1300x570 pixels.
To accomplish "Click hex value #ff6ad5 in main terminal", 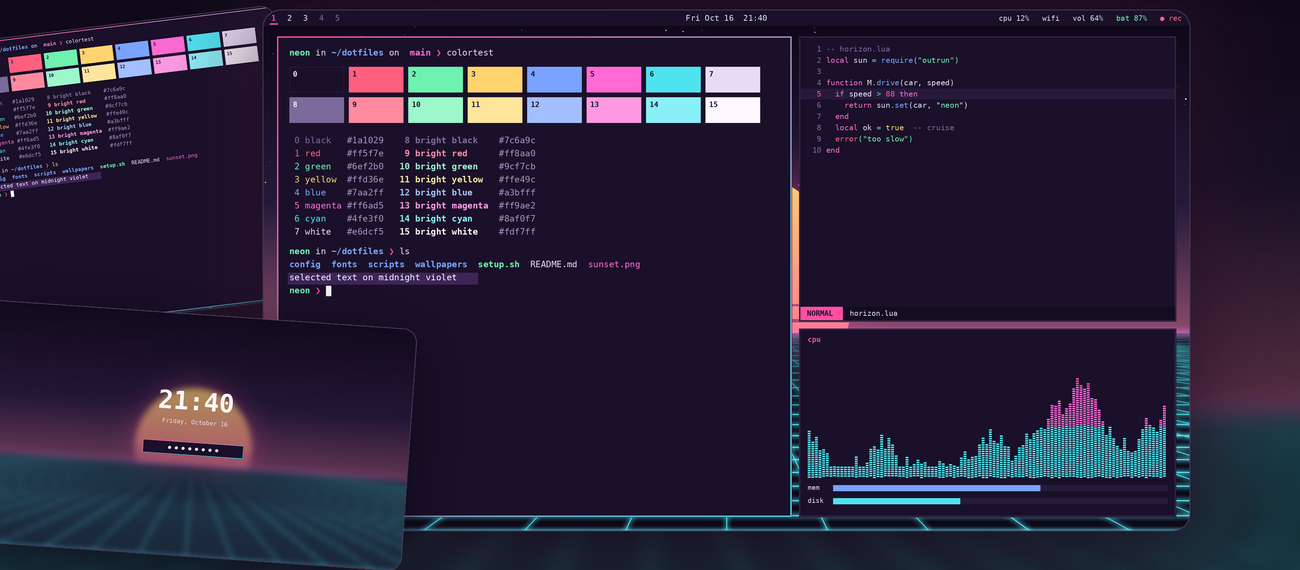I will coord(365,206).
